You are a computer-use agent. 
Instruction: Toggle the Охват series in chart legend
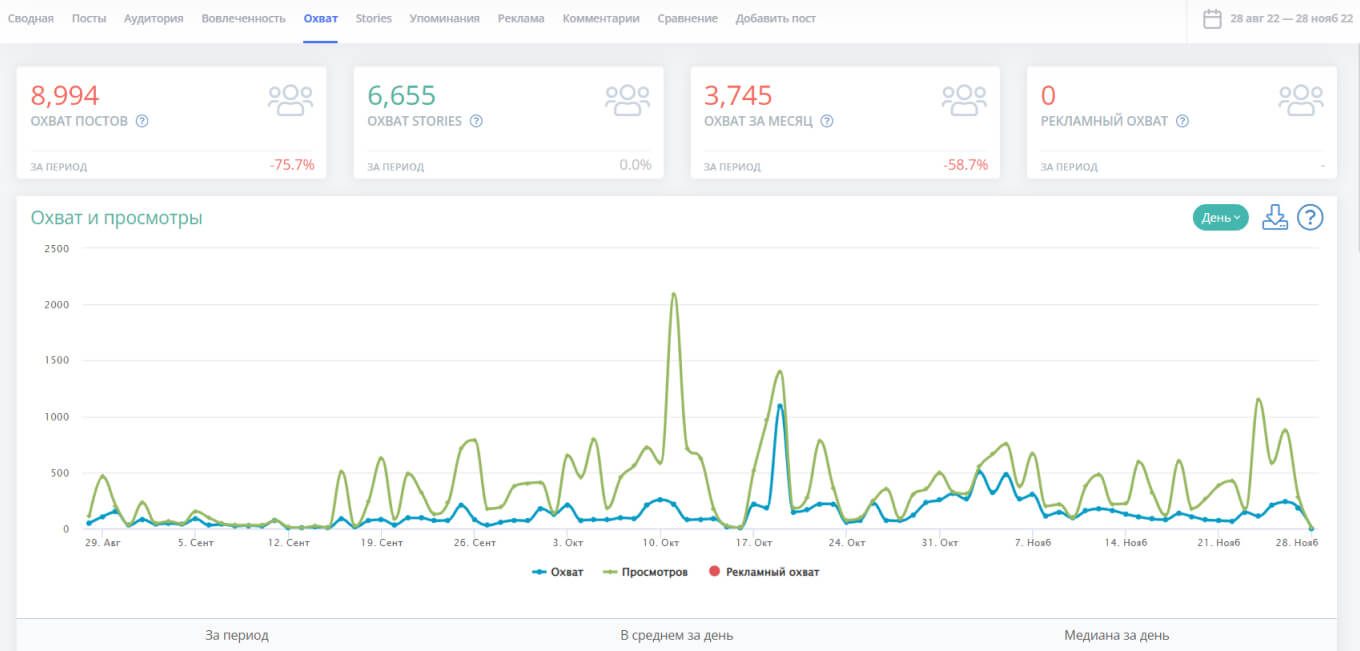[x=558, y=572]
